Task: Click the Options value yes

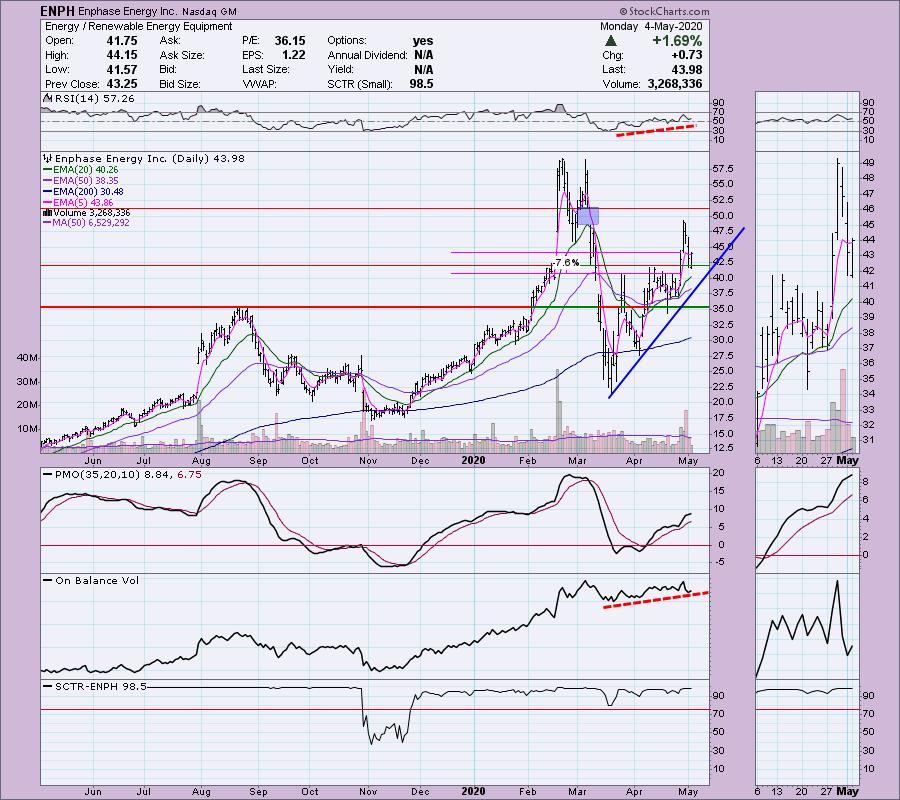Action: click(x=423, y=41)
